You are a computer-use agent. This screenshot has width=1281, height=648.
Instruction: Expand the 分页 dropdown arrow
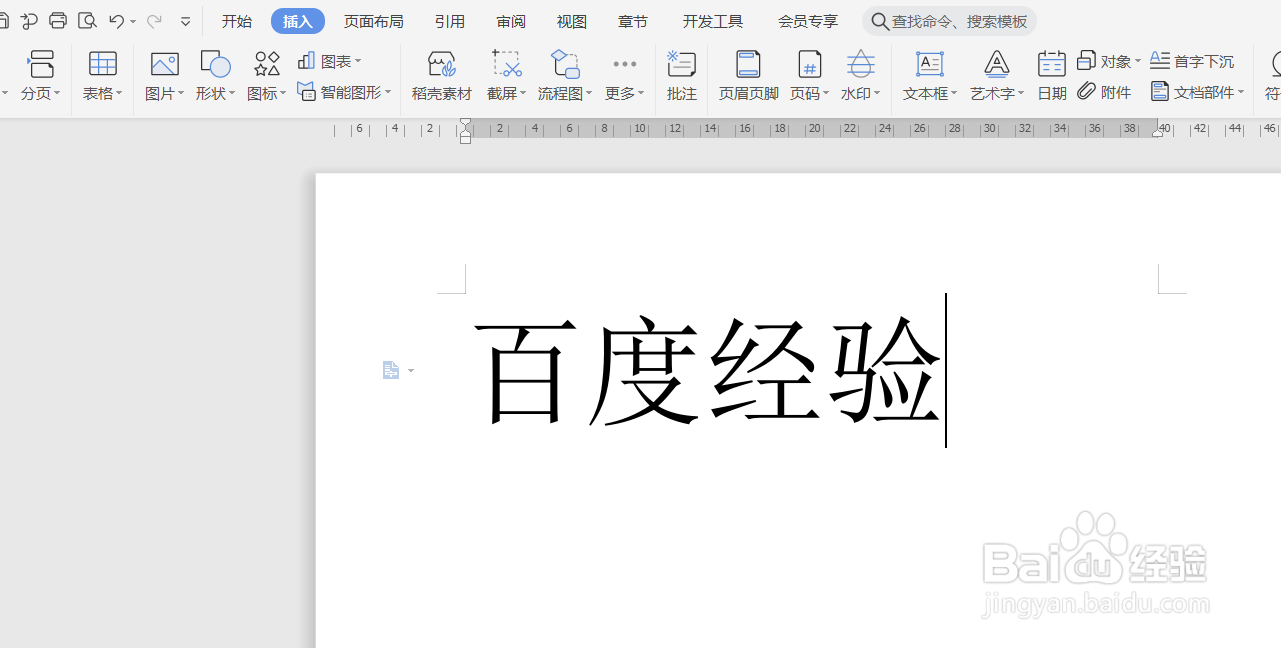coord(57,93)
